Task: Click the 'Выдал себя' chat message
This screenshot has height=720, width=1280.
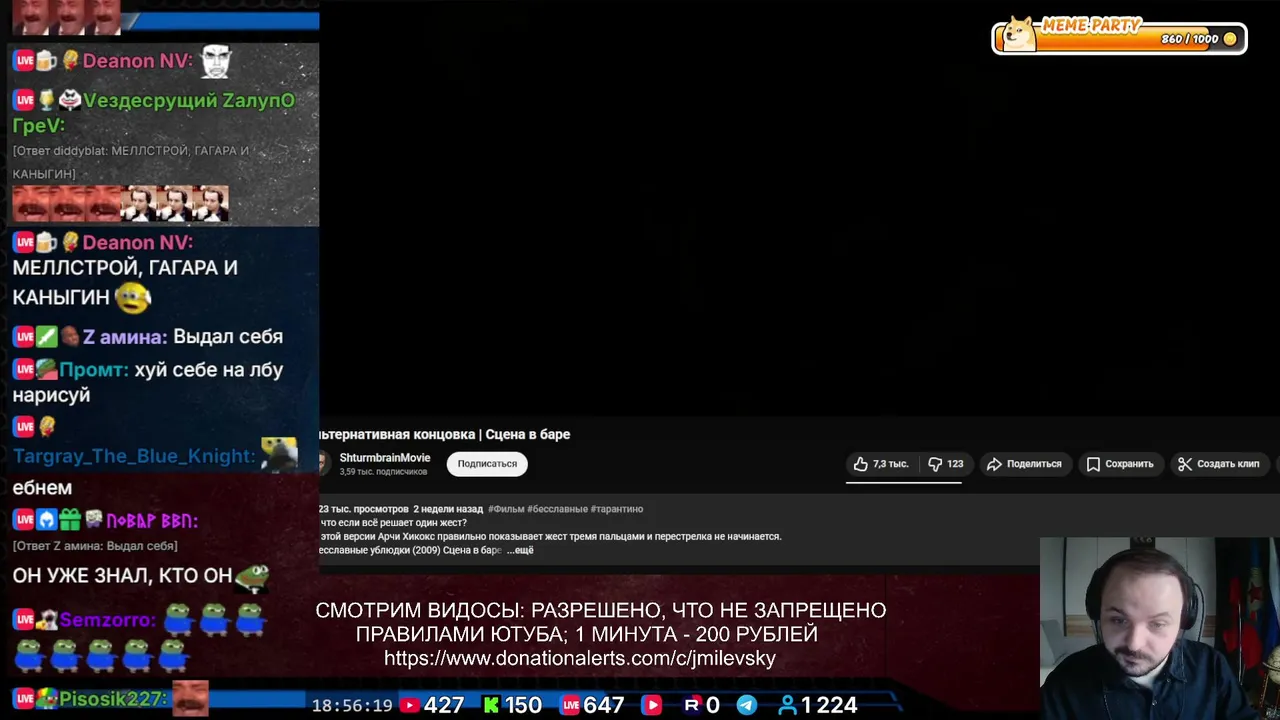Action: (x=228, y=337)
